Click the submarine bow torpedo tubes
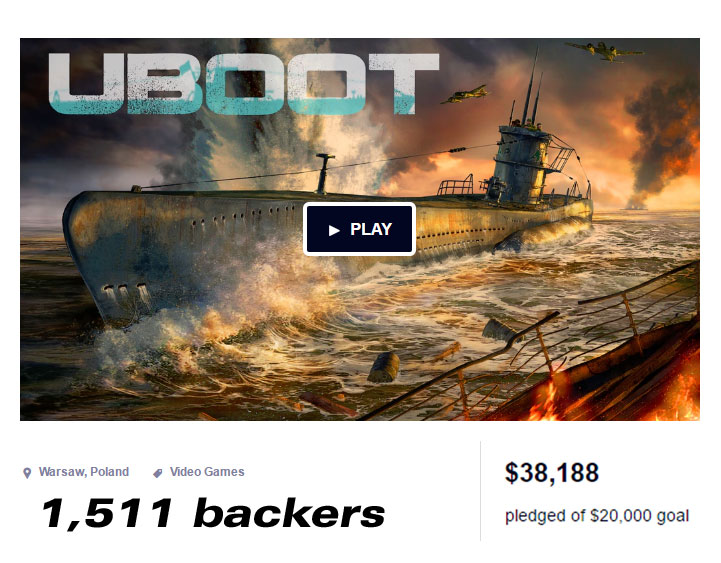 tap(124, 294)
